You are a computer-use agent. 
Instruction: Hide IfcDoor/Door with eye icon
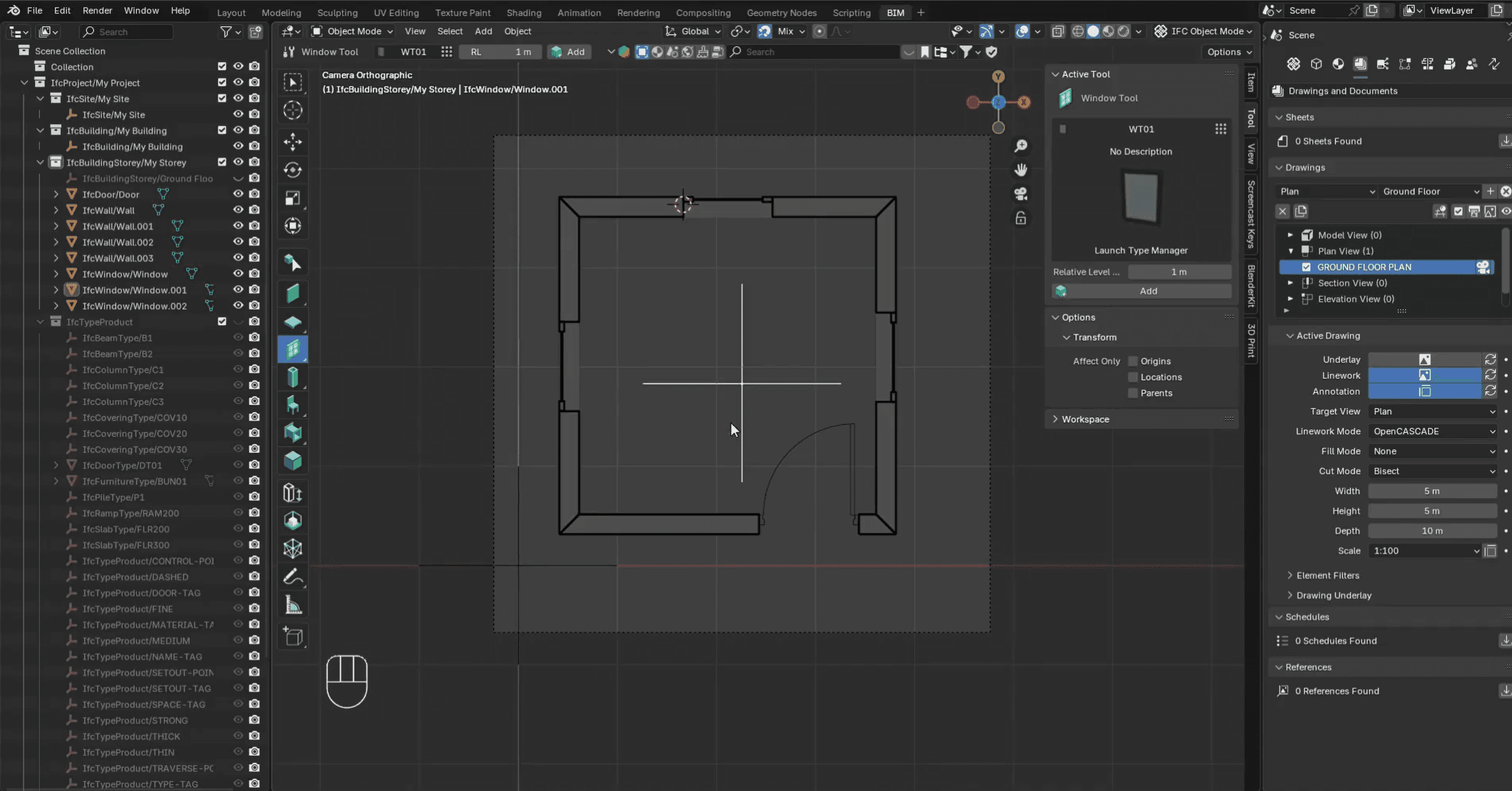[x=238, y=194]
